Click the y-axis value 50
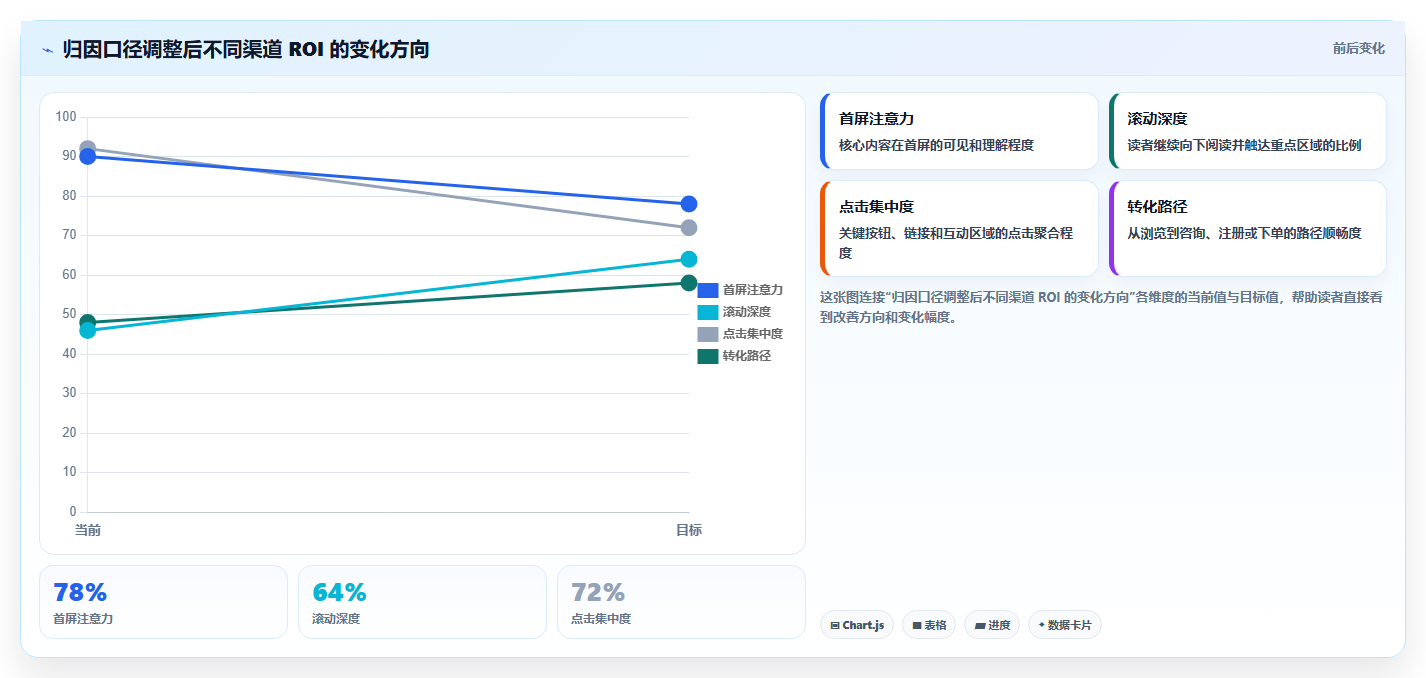This screenshot has height=678, width=1426. pyautogui.click(x=69, y=314)
